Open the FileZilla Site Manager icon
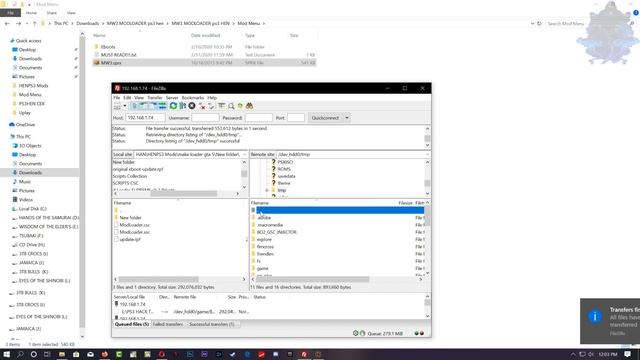Image resolution: width=640 pixels, height=360 pixels. (117, 106)
